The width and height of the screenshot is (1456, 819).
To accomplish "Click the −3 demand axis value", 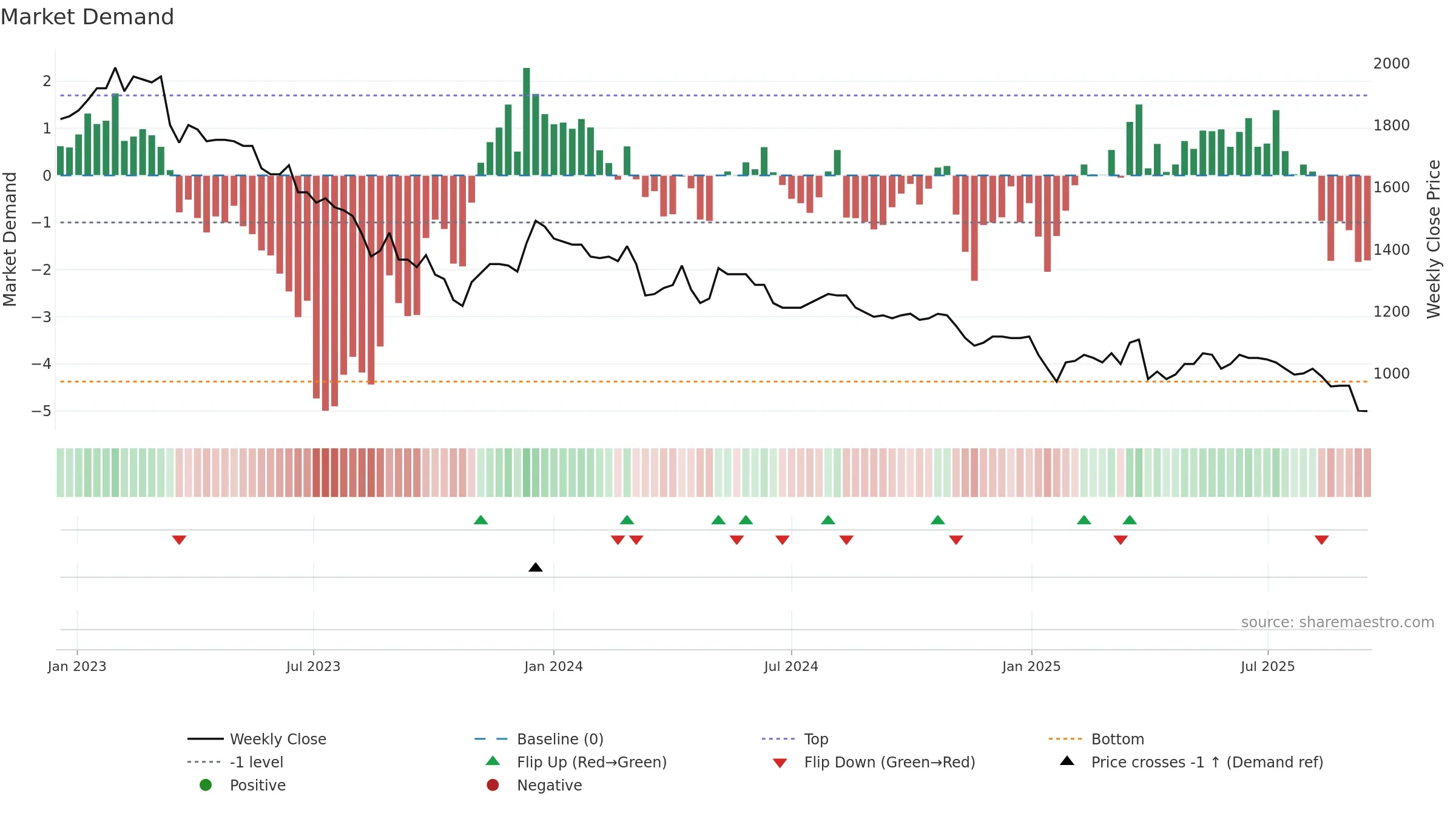I will tap(41, 317).
